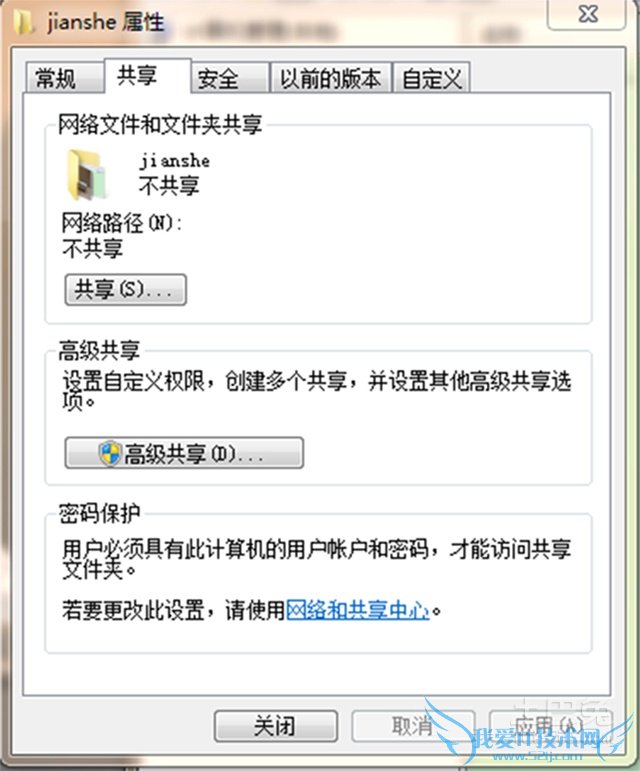The height and width of the screenshot is (771, 640).
Task: Open the 网络和共享中心 link
Action: pos(357,610)
